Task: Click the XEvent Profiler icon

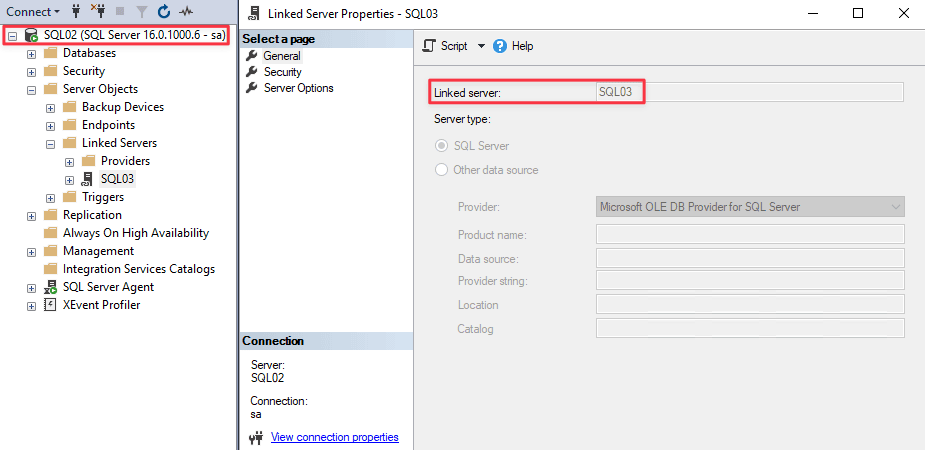Action: 50,305
